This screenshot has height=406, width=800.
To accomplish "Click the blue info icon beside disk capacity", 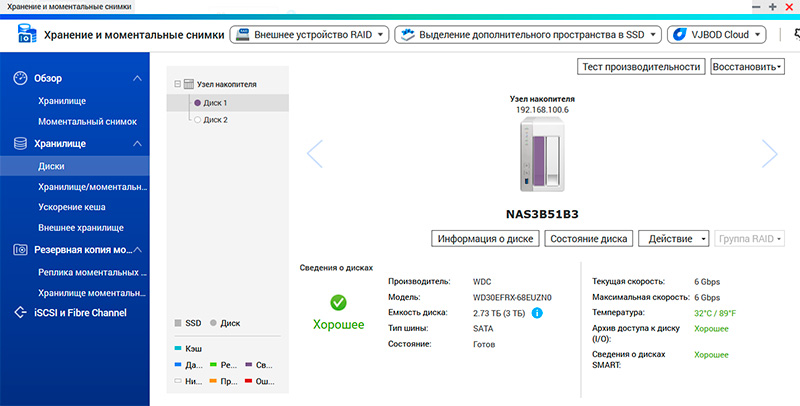I will pyautogui.click(x=537, y=313).
